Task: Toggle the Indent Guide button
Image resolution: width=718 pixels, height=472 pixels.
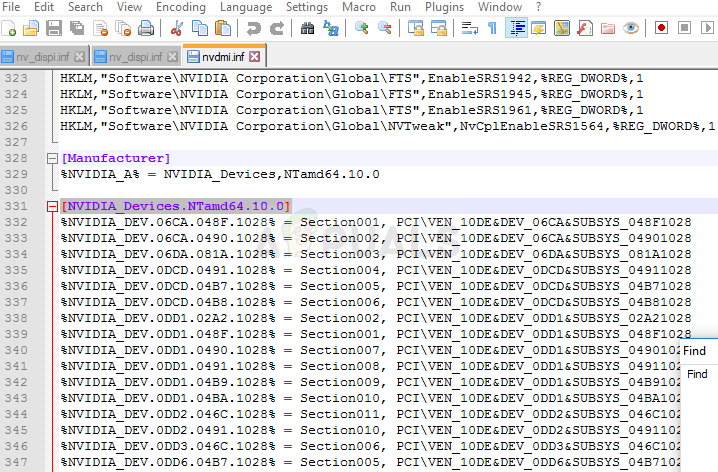Action: click(516, 28)
